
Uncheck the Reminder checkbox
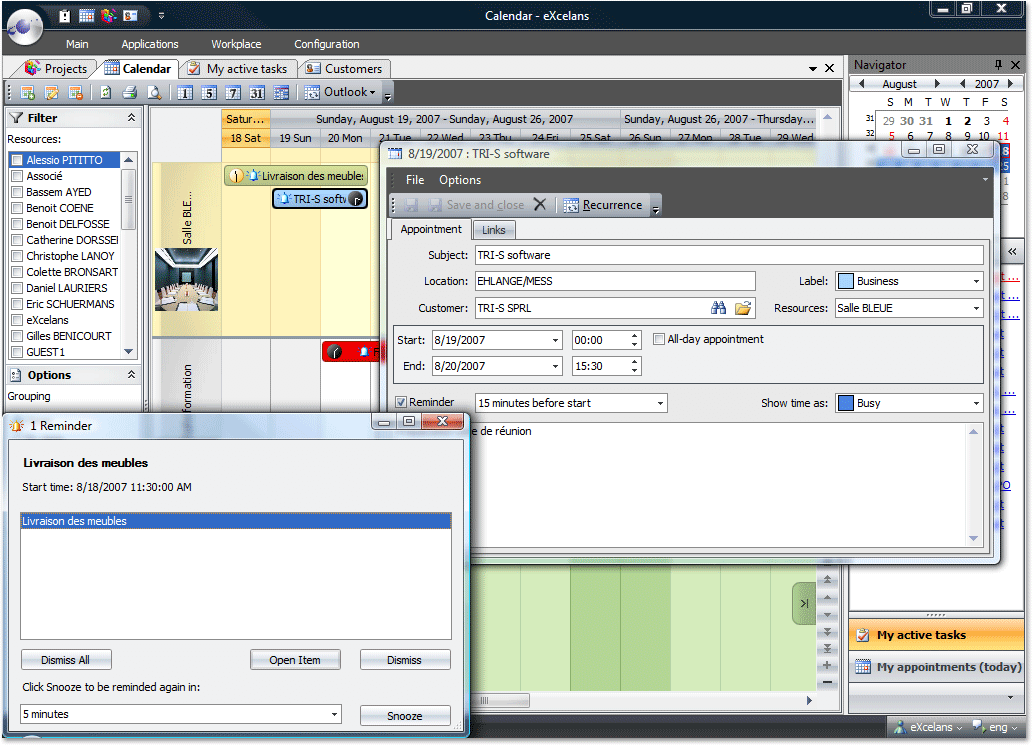[x=402, y=402]
